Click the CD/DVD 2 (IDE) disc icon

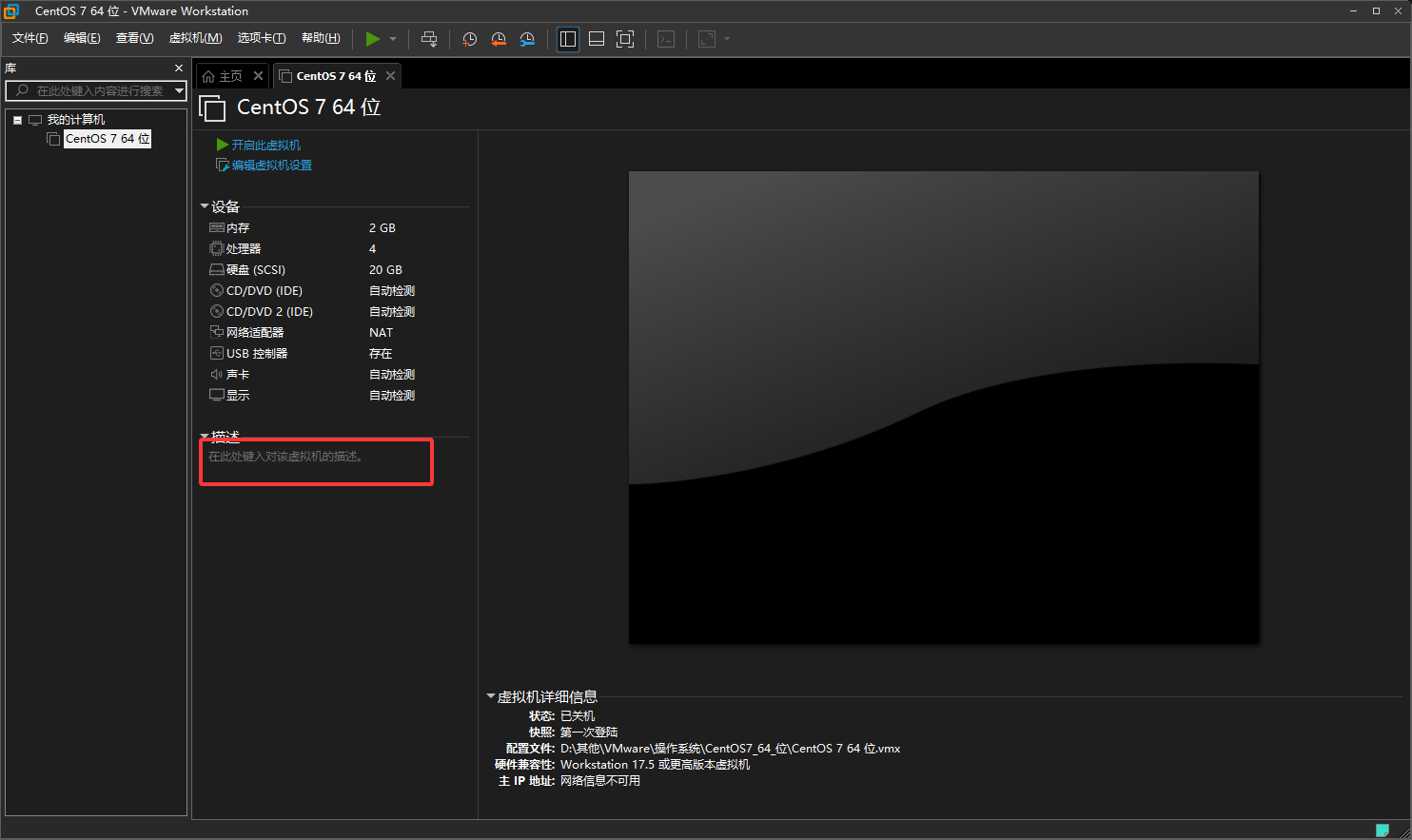point(217,312)
